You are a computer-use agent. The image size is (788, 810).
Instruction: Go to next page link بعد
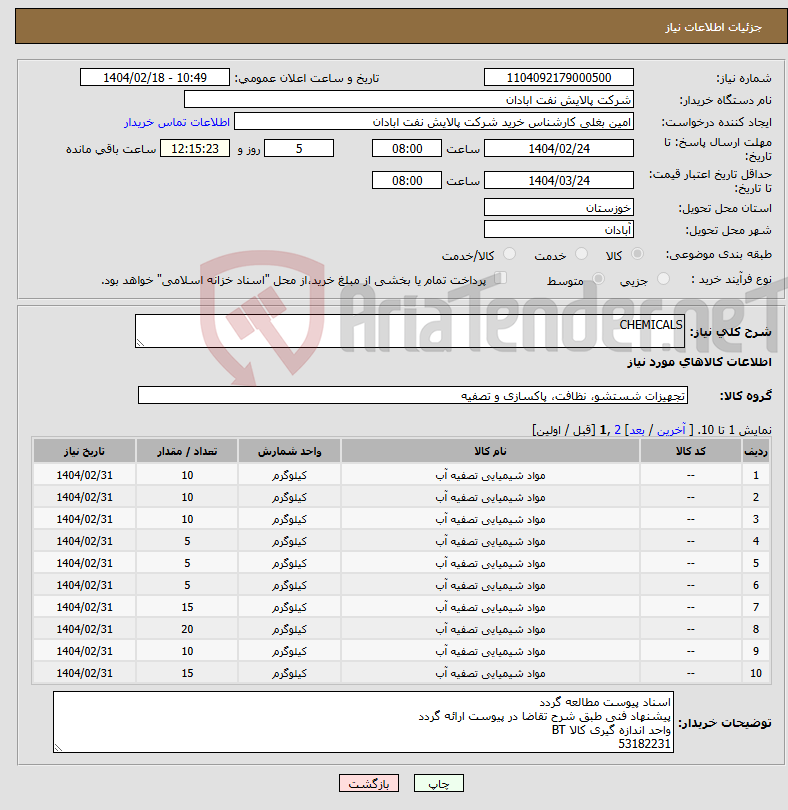pyautogui.click(x=637, y=430)
